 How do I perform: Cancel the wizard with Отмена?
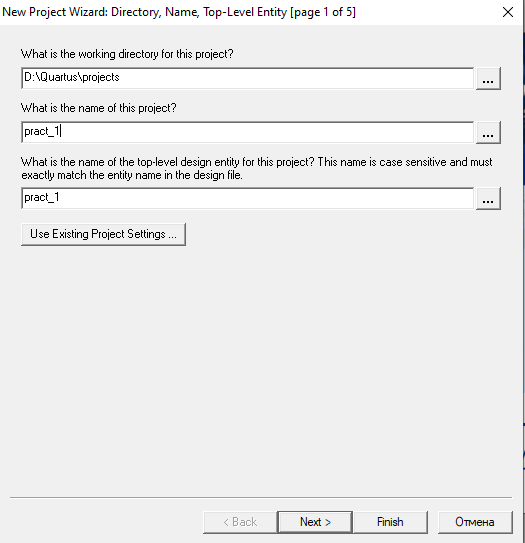[x=475, y=522]
